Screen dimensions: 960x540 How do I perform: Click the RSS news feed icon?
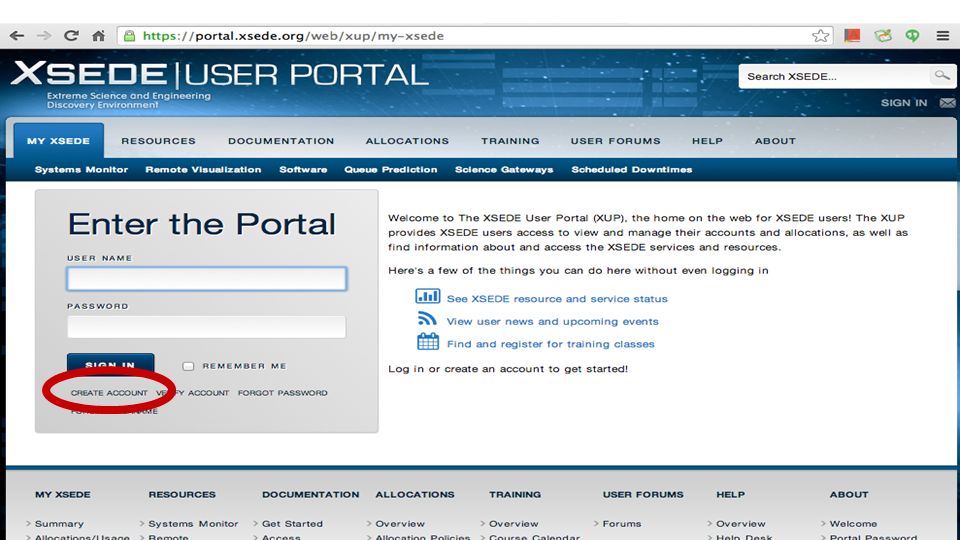coord(427,318)
